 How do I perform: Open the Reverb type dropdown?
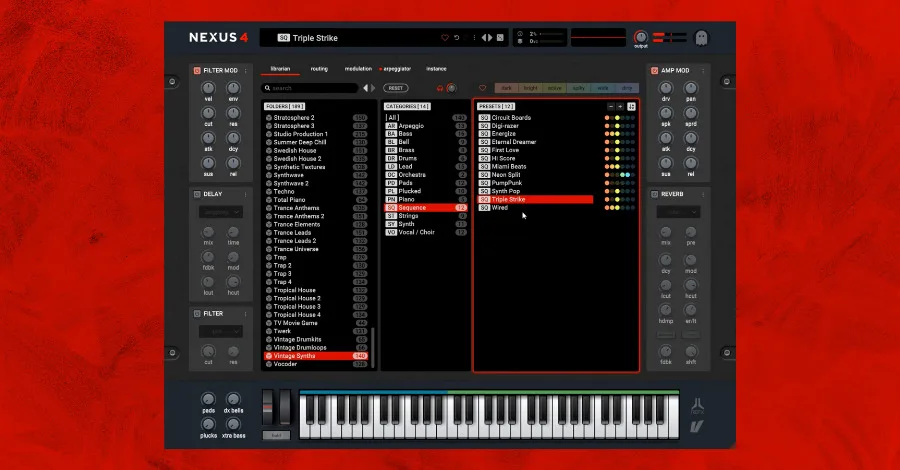tap(678, 212)
